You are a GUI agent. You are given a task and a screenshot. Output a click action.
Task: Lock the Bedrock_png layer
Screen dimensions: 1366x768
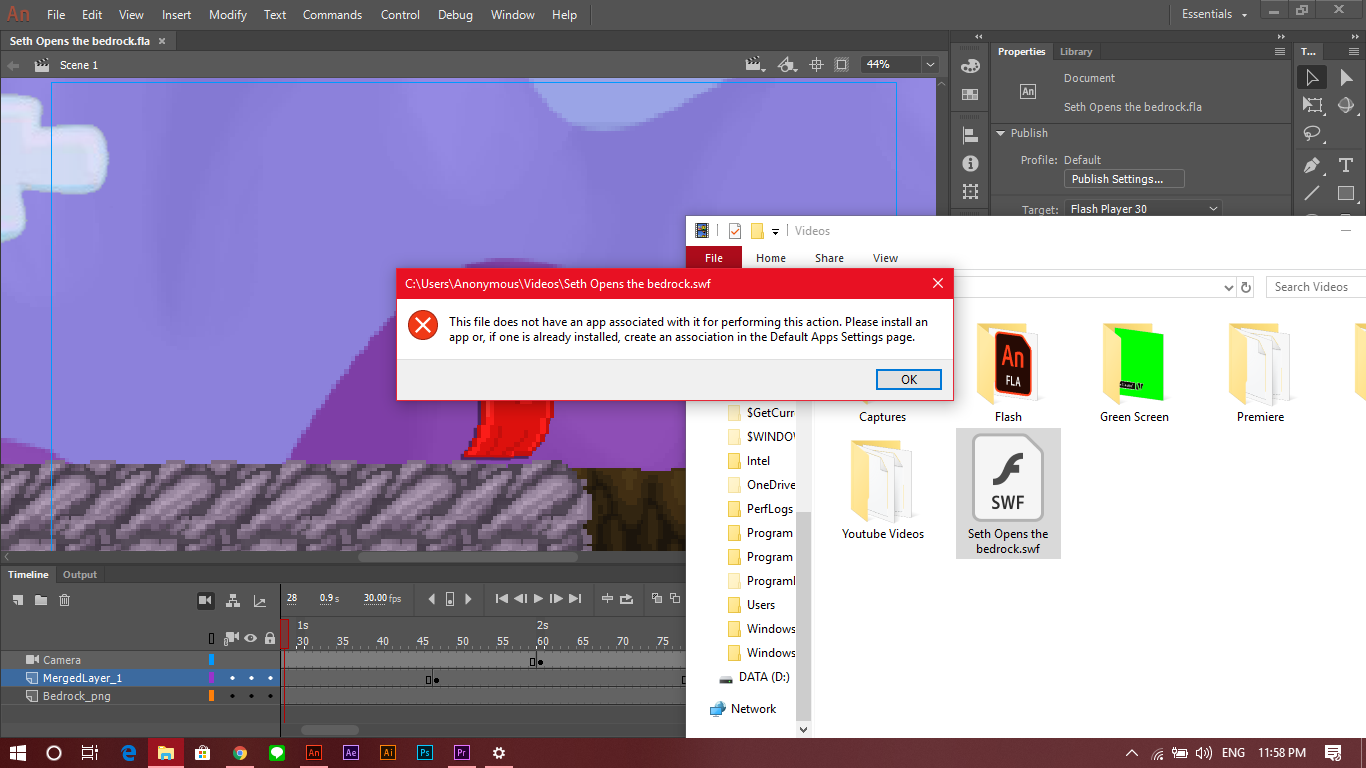270,696
